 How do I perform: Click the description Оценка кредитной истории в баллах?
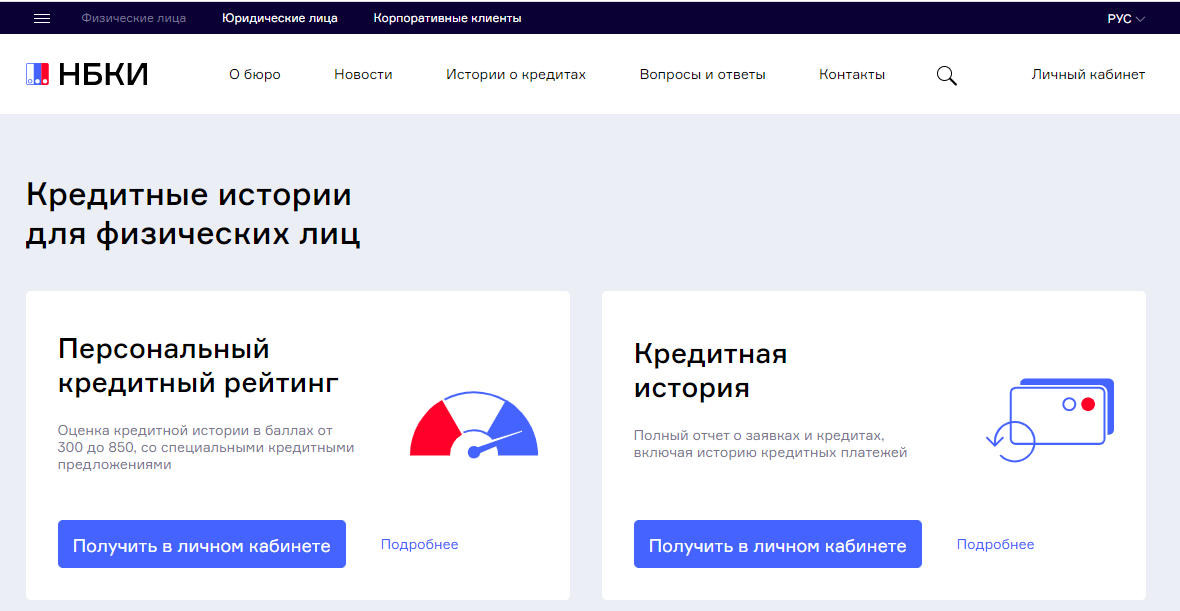click(x=206, y=448)
